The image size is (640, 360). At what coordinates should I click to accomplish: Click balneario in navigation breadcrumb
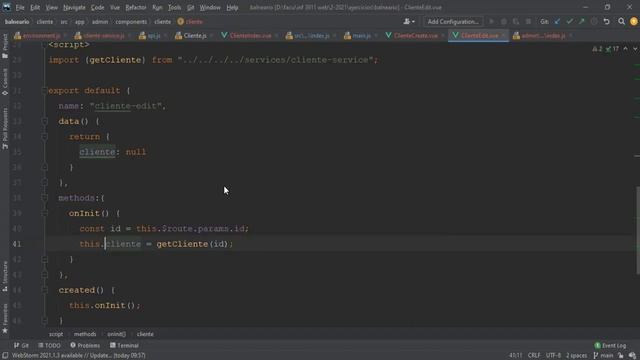point(17,22)
